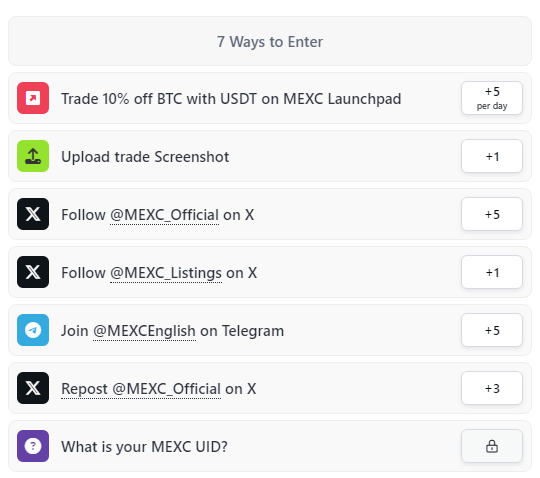Claim +1 for Upload trade Screenshot
This screenshot has width=540, height=478.
click(492, 156)
